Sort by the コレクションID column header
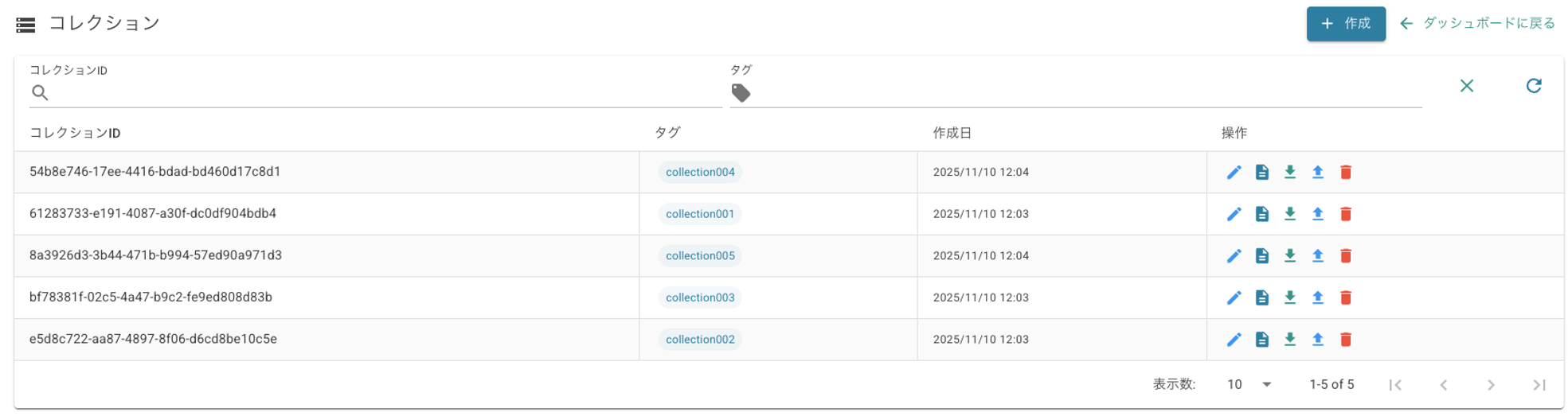This screenshot has width=1568, height=416. 75,133
